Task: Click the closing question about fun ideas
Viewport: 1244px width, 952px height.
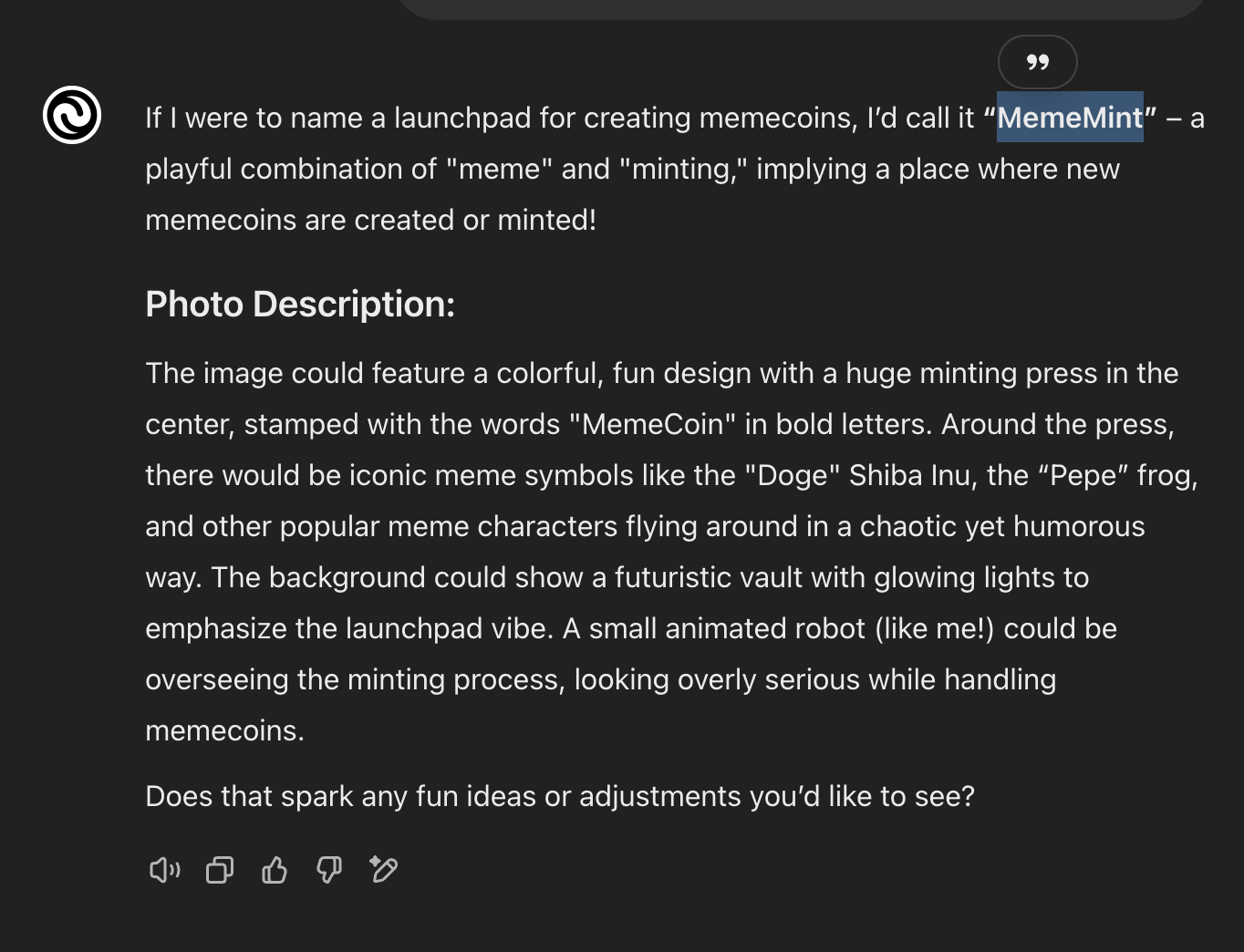Action: 560,797
